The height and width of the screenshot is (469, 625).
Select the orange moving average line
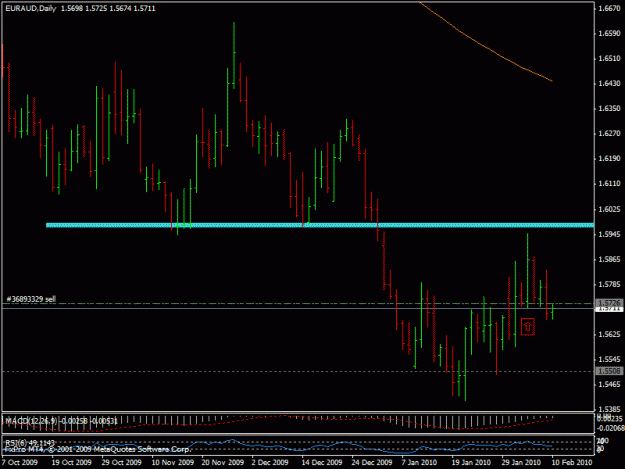[x=486, y=42]
